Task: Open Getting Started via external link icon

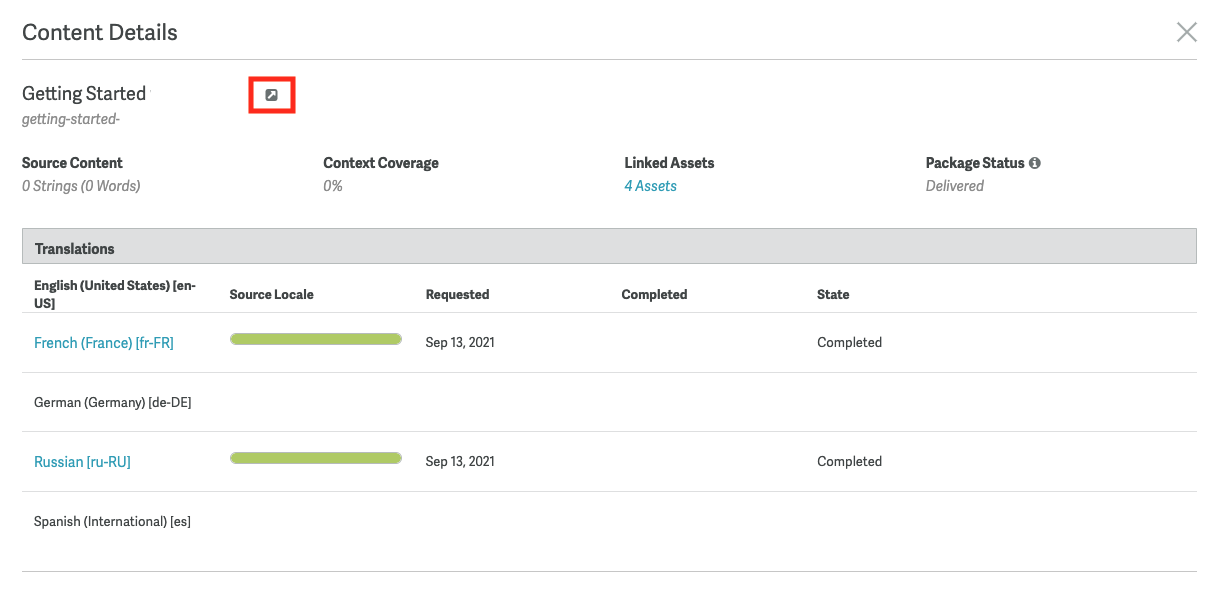Action: [271, 95]
